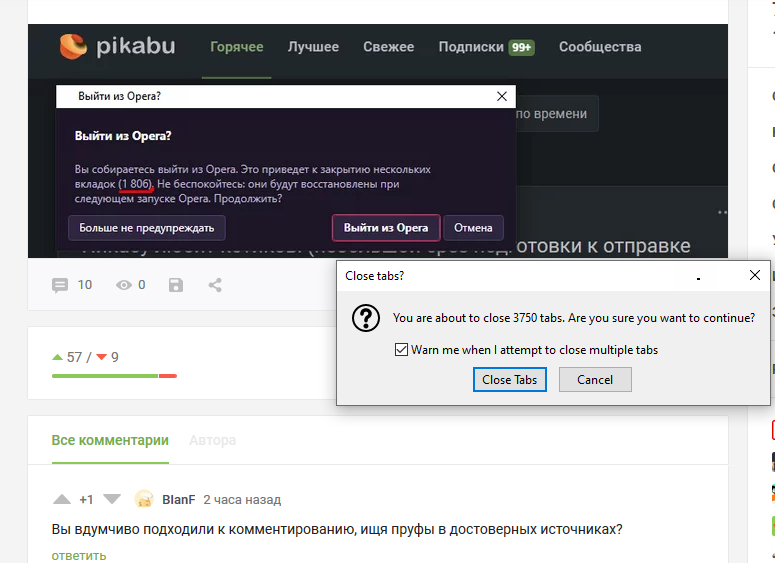Viewport: 775px width, 563px height.
Task: Downvote BlanF's comment
Action: 112,499
